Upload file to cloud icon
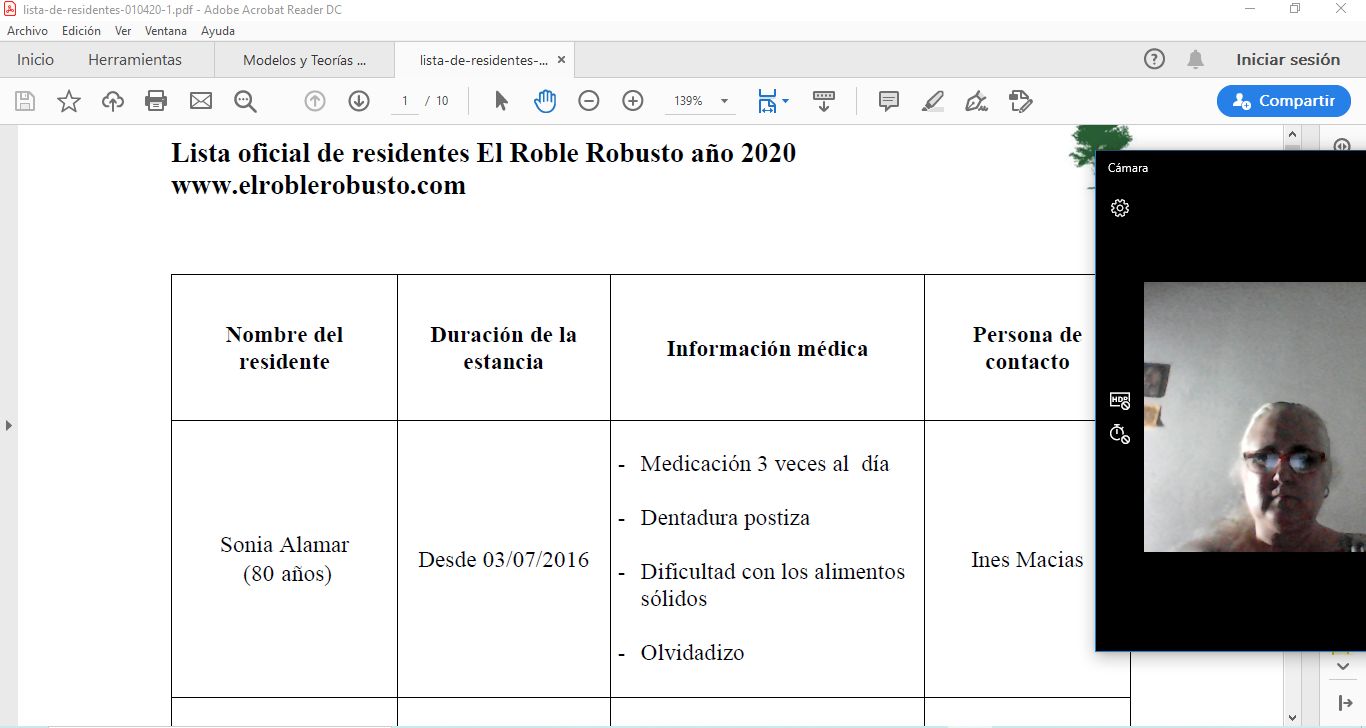 pyautogui.click(x=113, y=101)
